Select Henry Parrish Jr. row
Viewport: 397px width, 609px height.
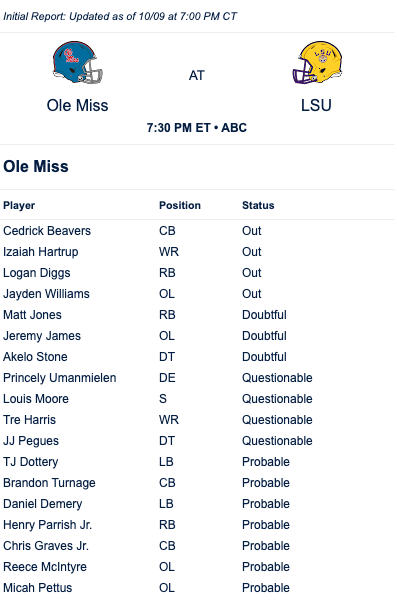(197, 525)
